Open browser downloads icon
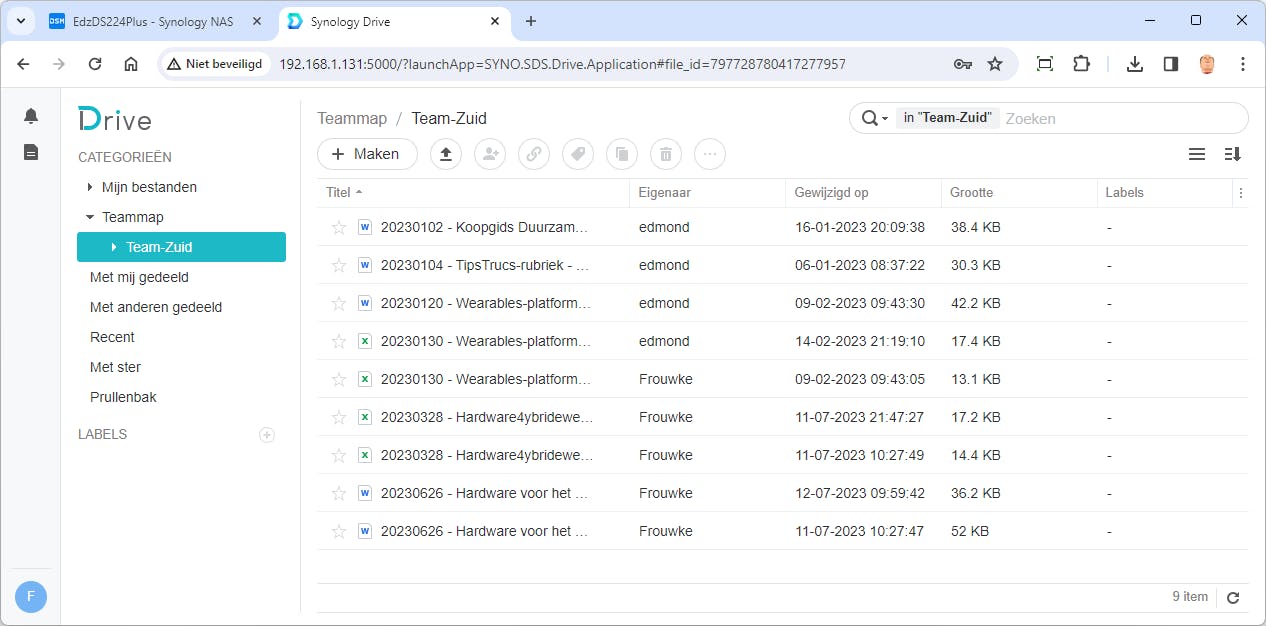This screenshot has height=626, width=1266. pyautogui.click(x=1134, y=64)
